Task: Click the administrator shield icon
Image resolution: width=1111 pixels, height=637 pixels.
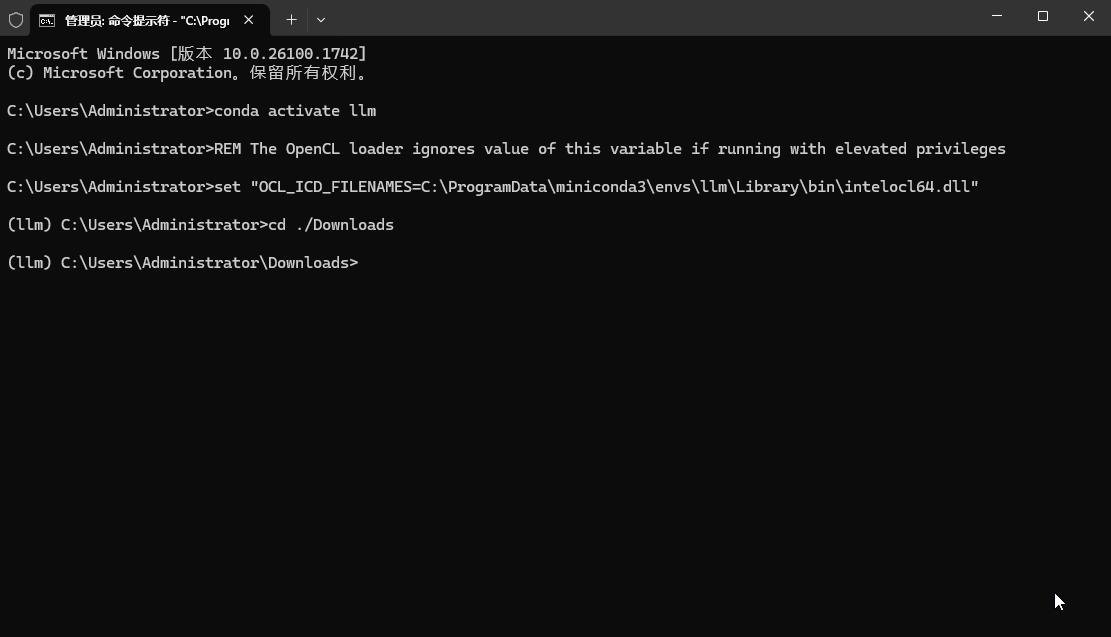Action: [16, 19]
